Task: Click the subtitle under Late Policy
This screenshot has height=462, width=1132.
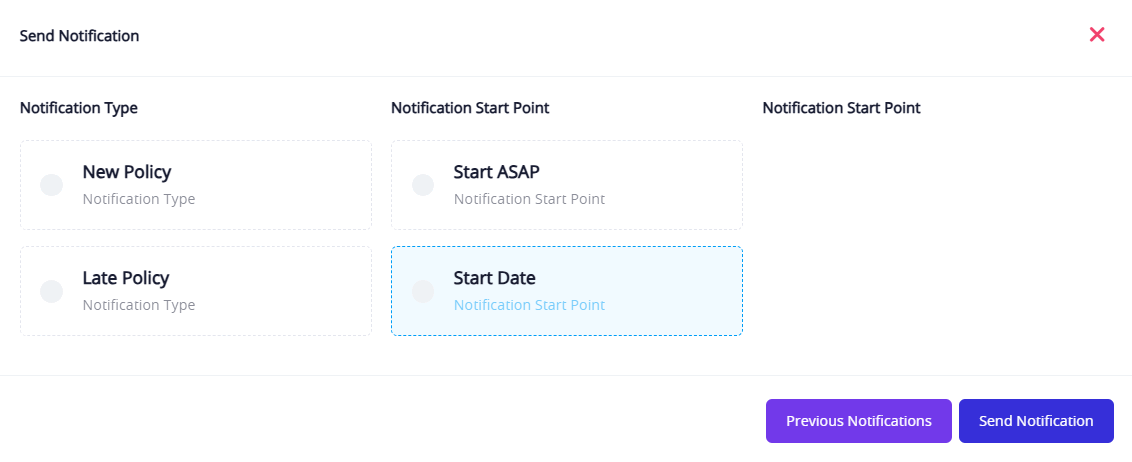Action: pyautogui.click(x=139, y=305)
